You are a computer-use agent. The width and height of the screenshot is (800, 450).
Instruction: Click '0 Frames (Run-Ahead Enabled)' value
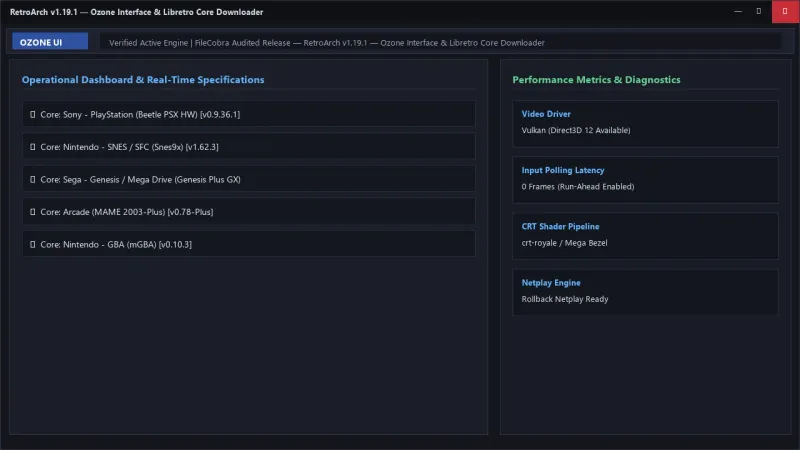pyautogui.click(x=578, y=187)
